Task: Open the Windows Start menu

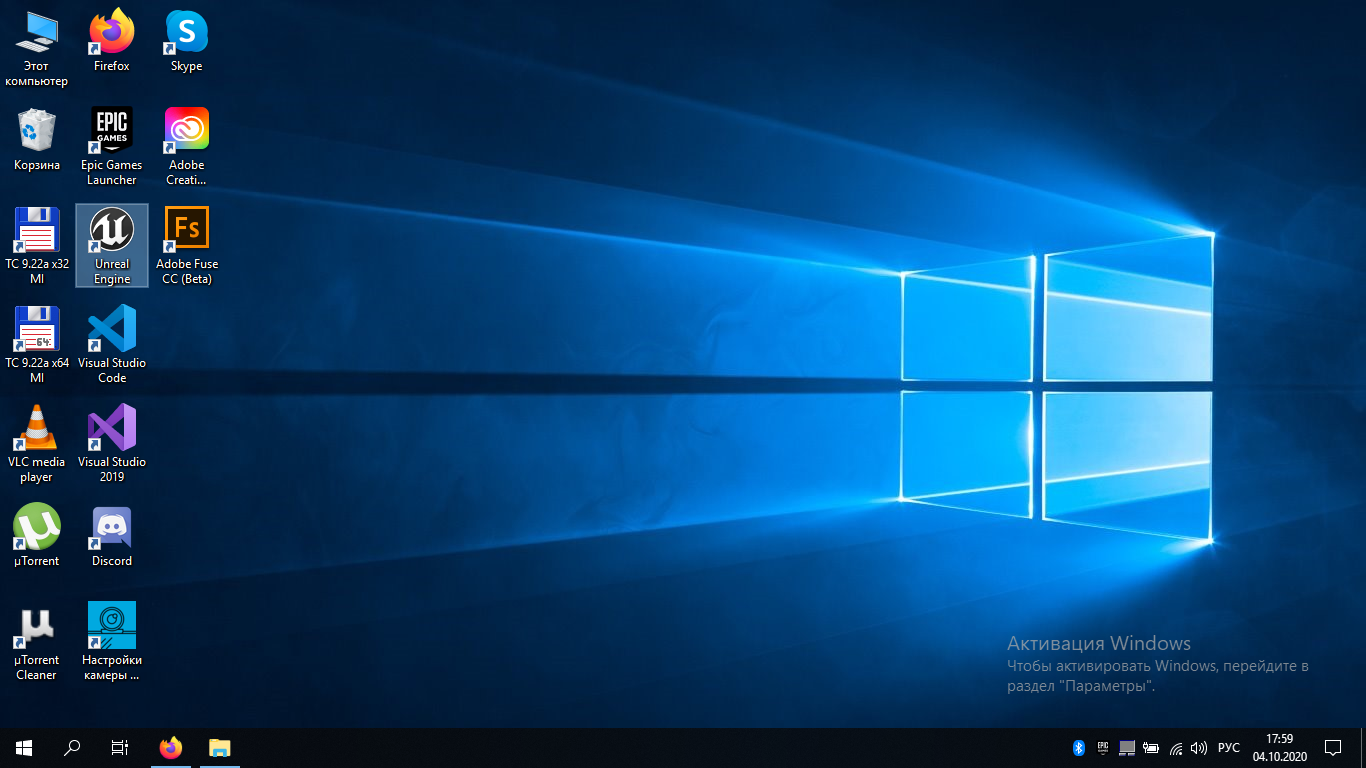Action: (x=24, y=748)
